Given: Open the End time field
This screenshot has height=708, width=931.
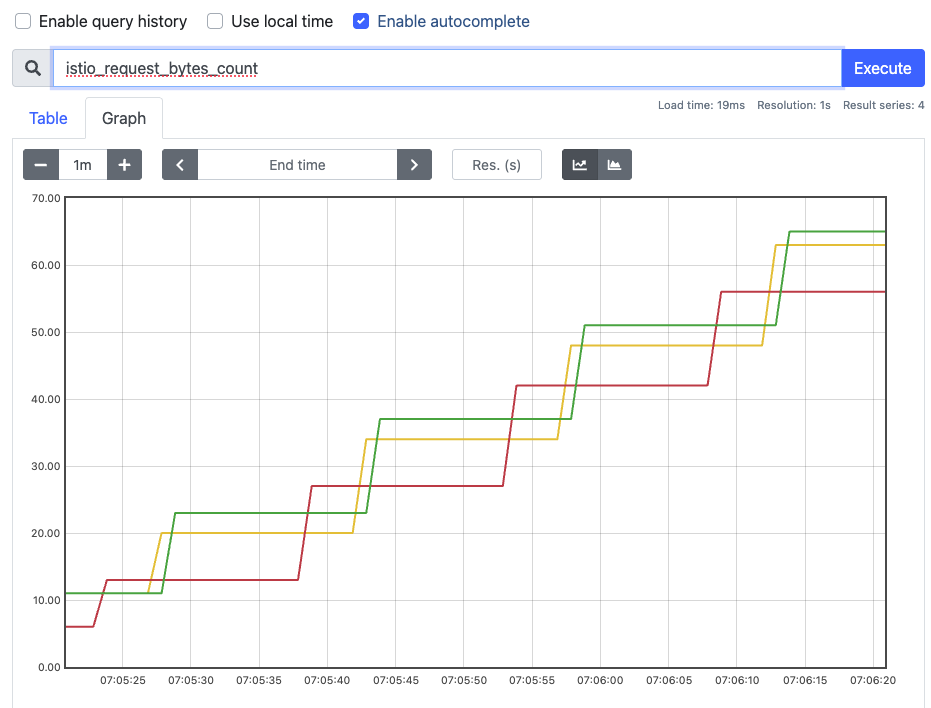Looking at the screenshot, I should [297, 165].
